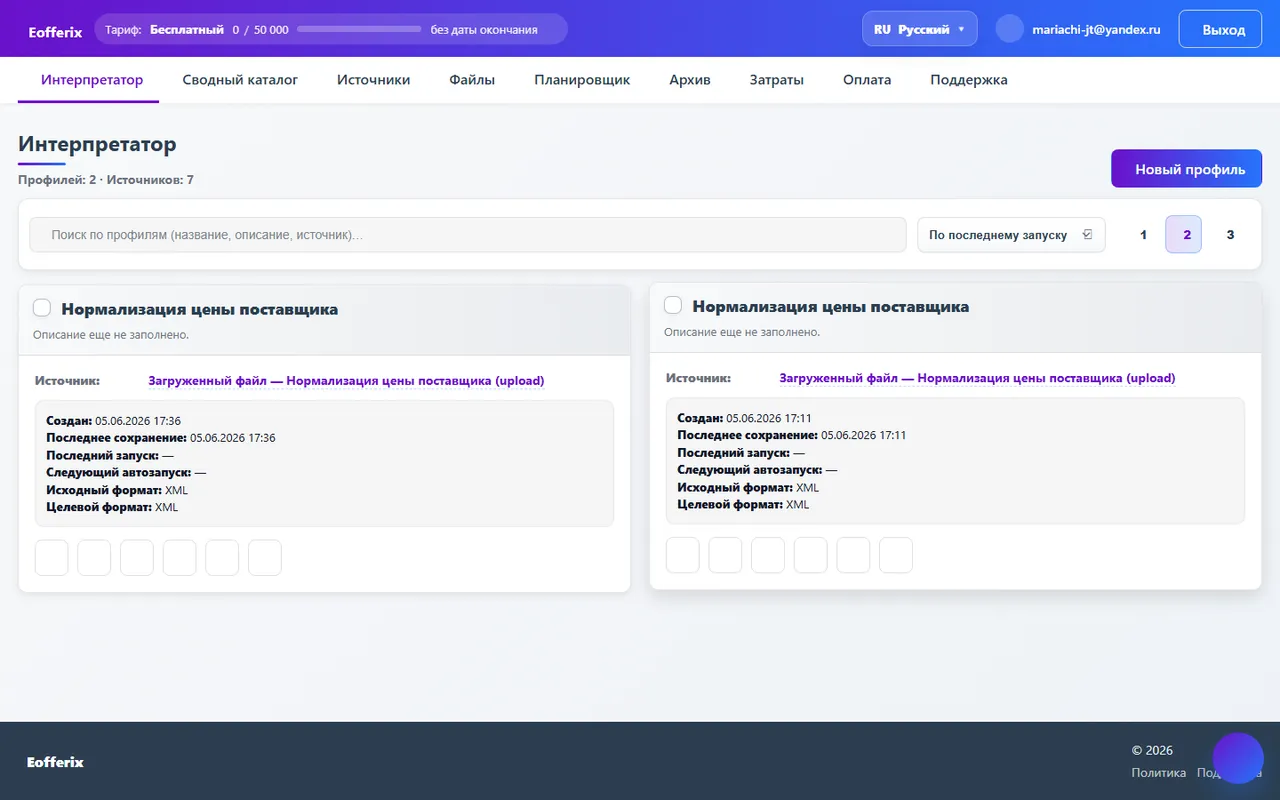This screenshot has height=800, width=1280.
Task: Open the source link in the 17:36 profile card
Action: [x=346, y=381]
